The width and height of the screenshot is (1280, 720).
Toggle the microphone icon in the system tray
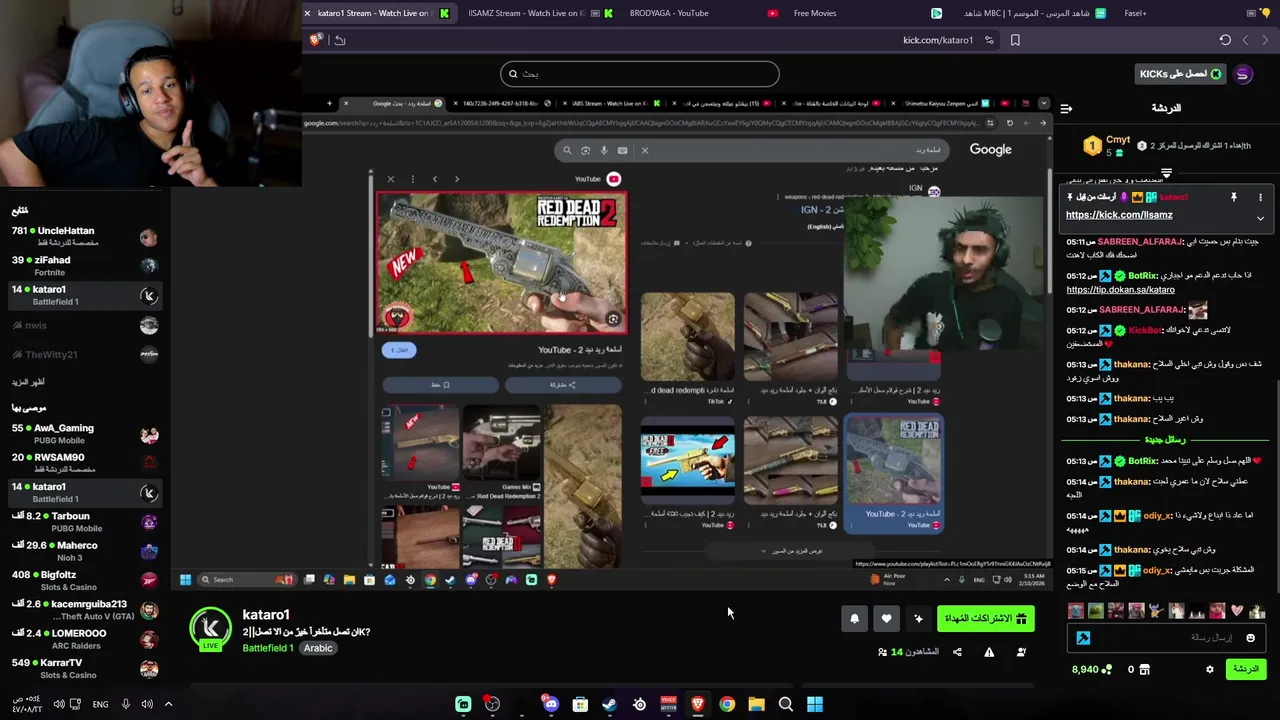click(x=125, y=704)
